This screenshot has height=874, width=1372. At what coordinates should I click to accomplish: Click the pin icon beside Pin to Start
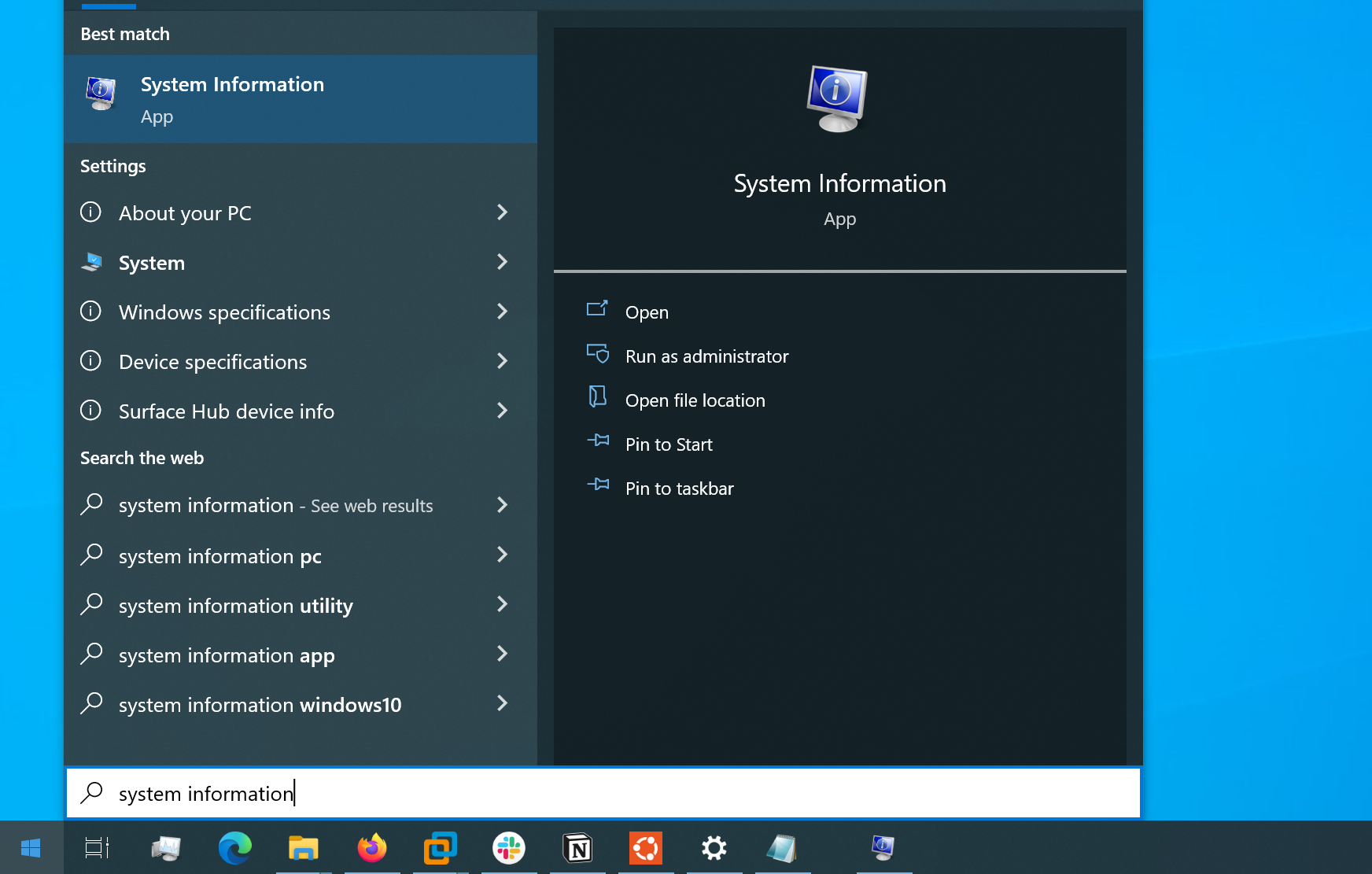[598, 441]
